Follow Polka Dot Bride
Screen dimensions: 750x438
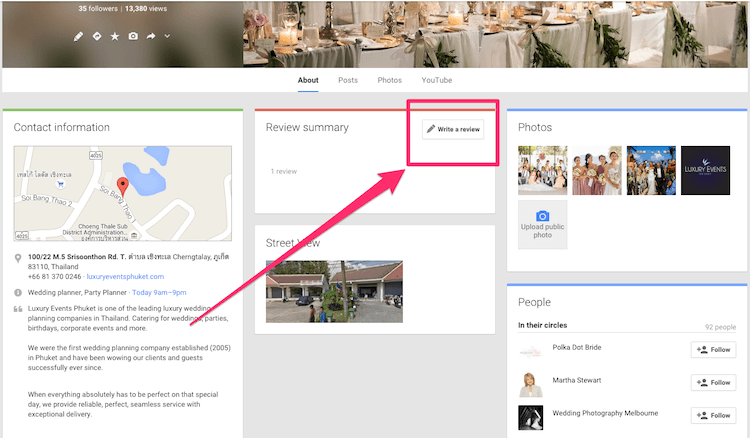(x=713, y=350)
